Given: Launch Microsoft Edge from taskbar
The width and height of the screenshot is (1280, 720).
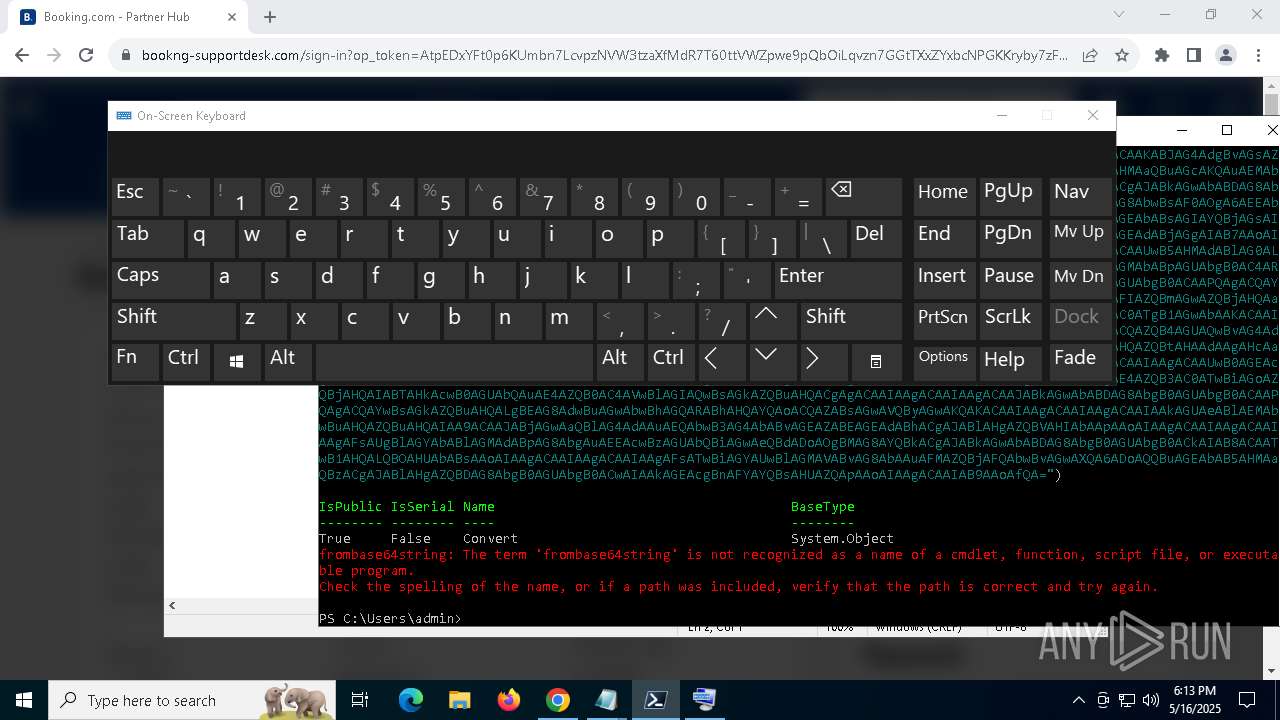Looking at the screenshot, I should pos(411,700).
